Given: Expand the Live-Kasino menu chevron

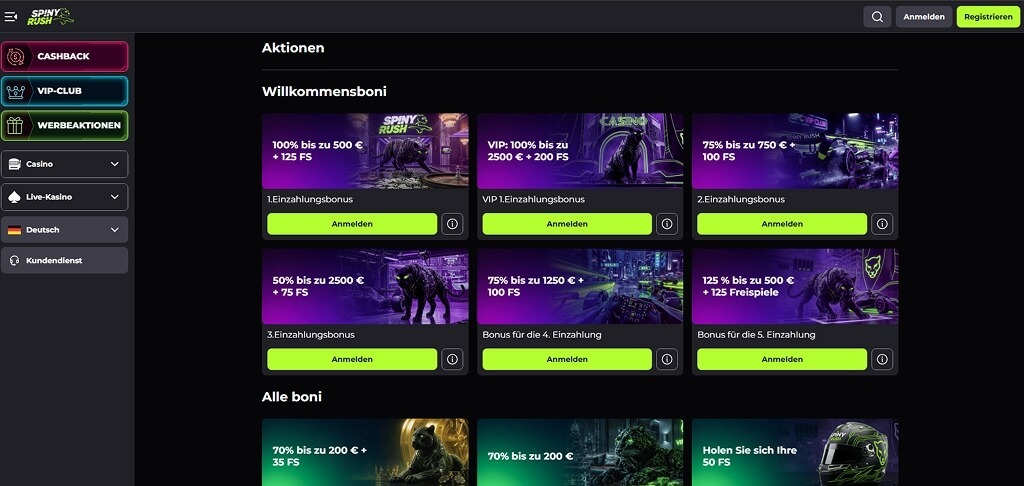Looking at the screenshot, I should pyautogui.click(x=115, y=197).
